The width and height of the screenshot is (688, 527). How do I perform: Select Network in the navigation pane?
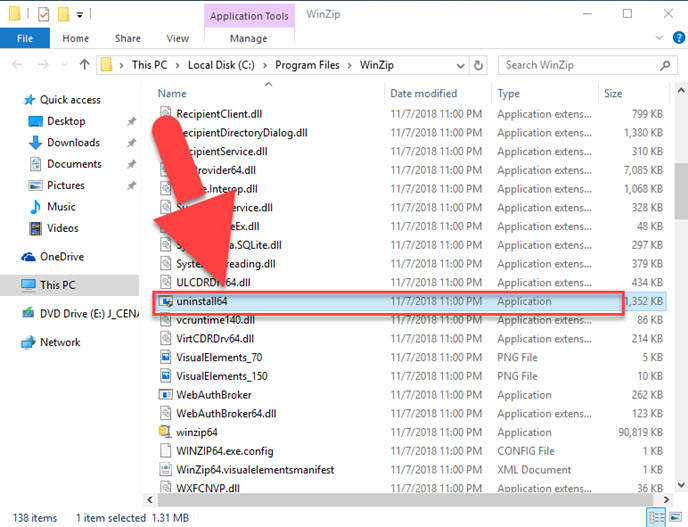[60, 342]
